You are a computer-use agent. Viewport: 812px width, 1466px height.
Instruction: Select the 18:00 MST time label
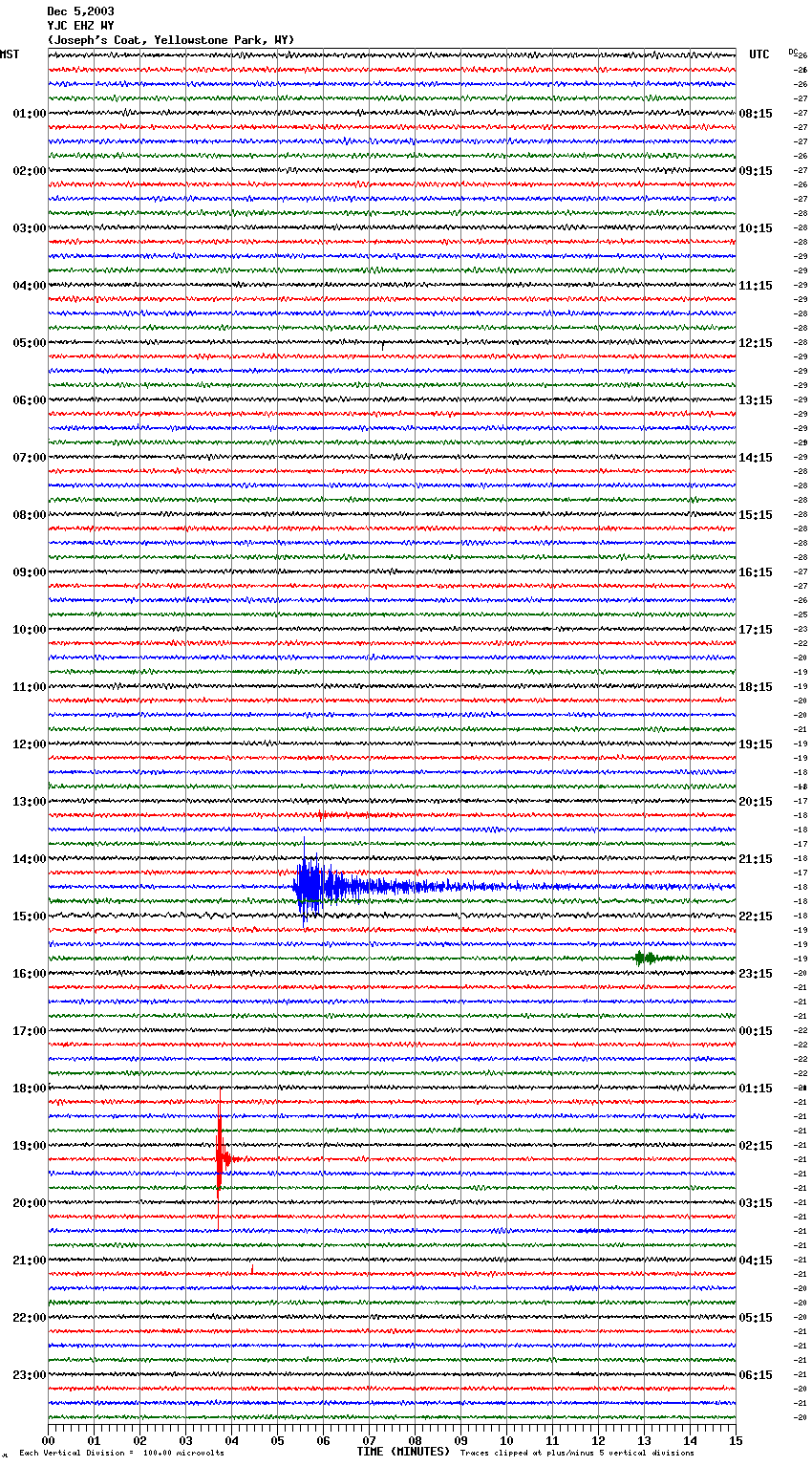(30, 1089)
